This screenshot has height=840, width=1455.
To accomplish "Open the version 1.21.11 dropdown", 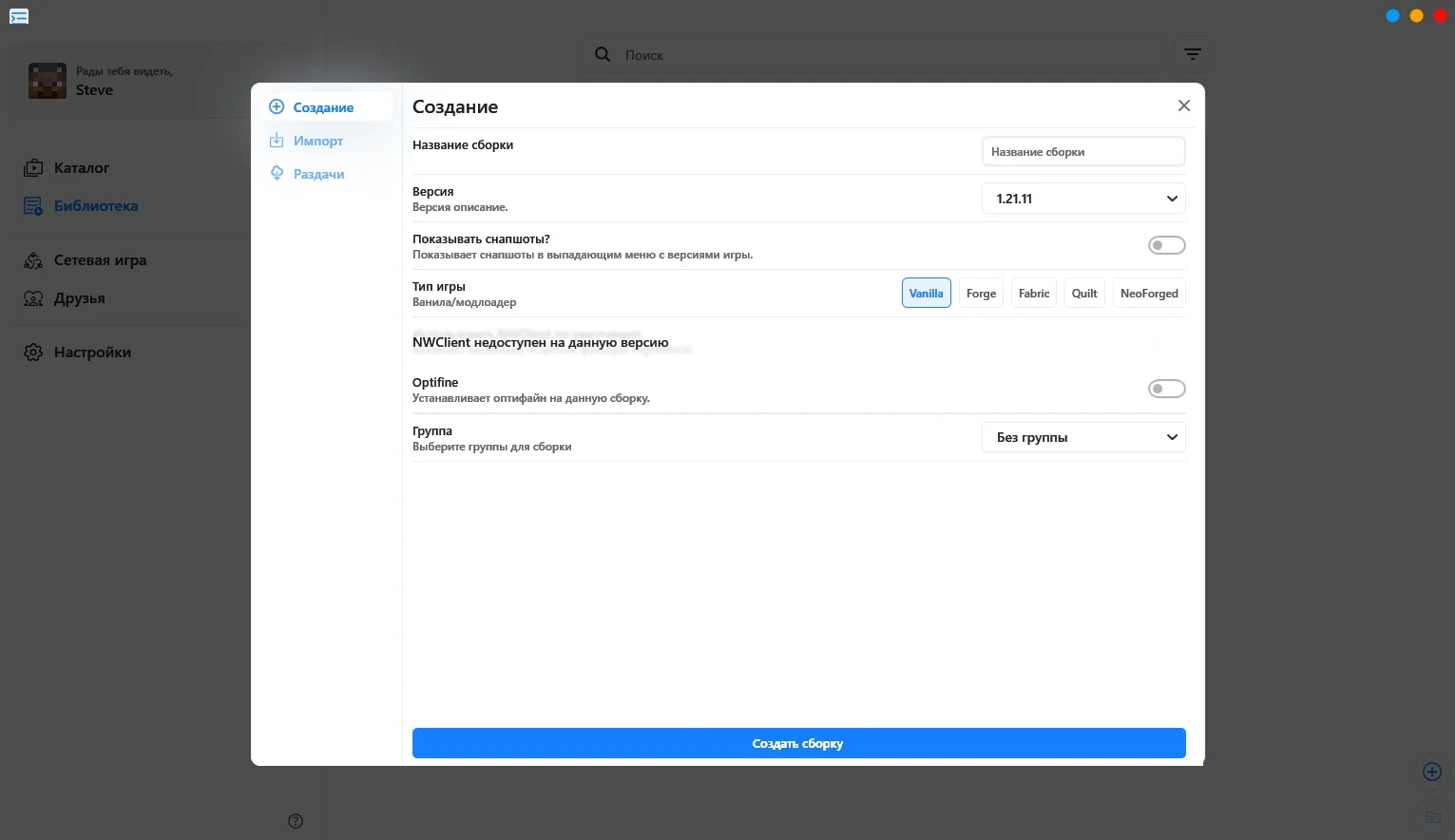I will click(1083, 199).
